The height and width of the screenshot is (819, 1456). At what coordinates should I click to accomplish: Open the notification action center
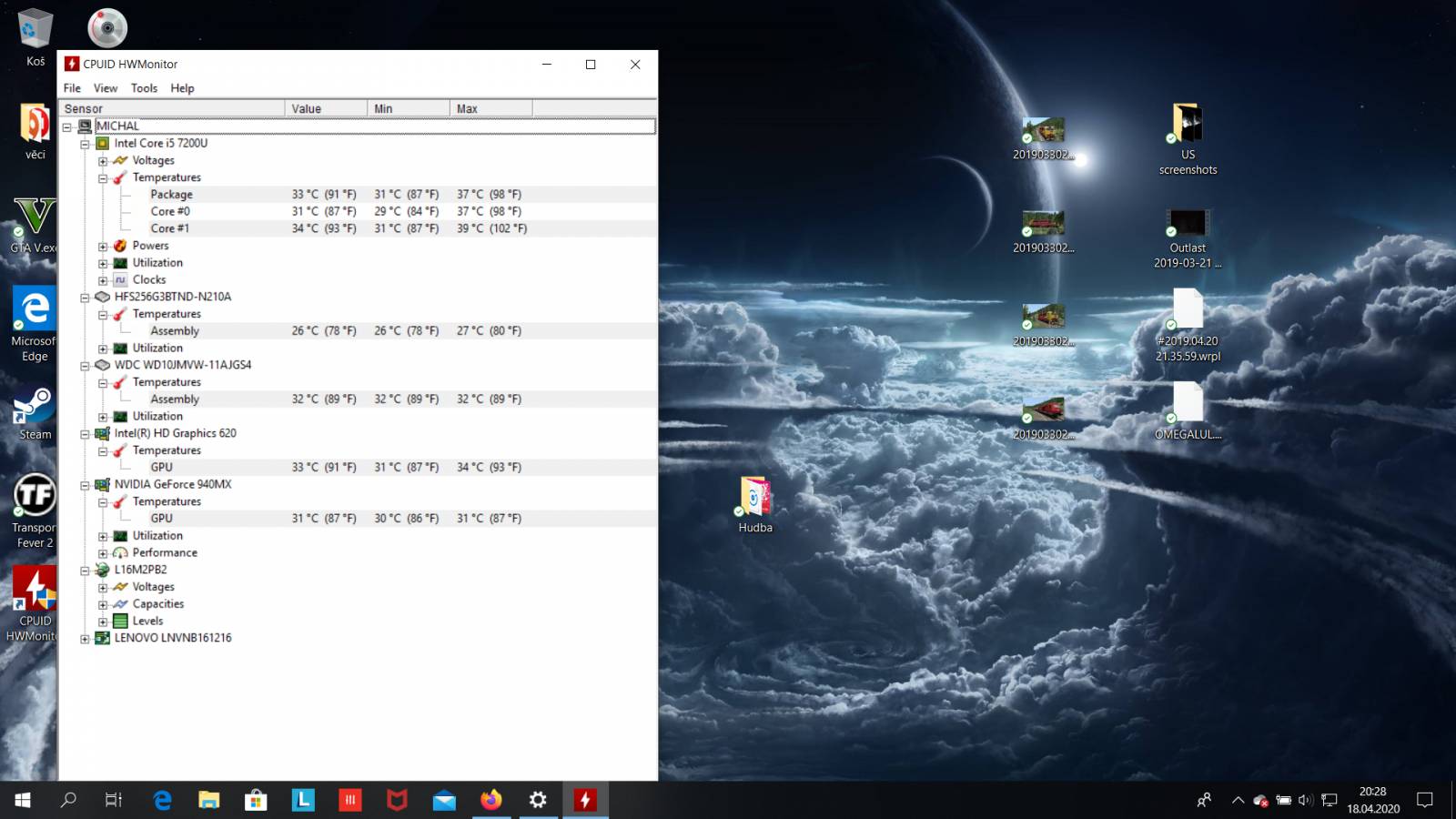1425,800
